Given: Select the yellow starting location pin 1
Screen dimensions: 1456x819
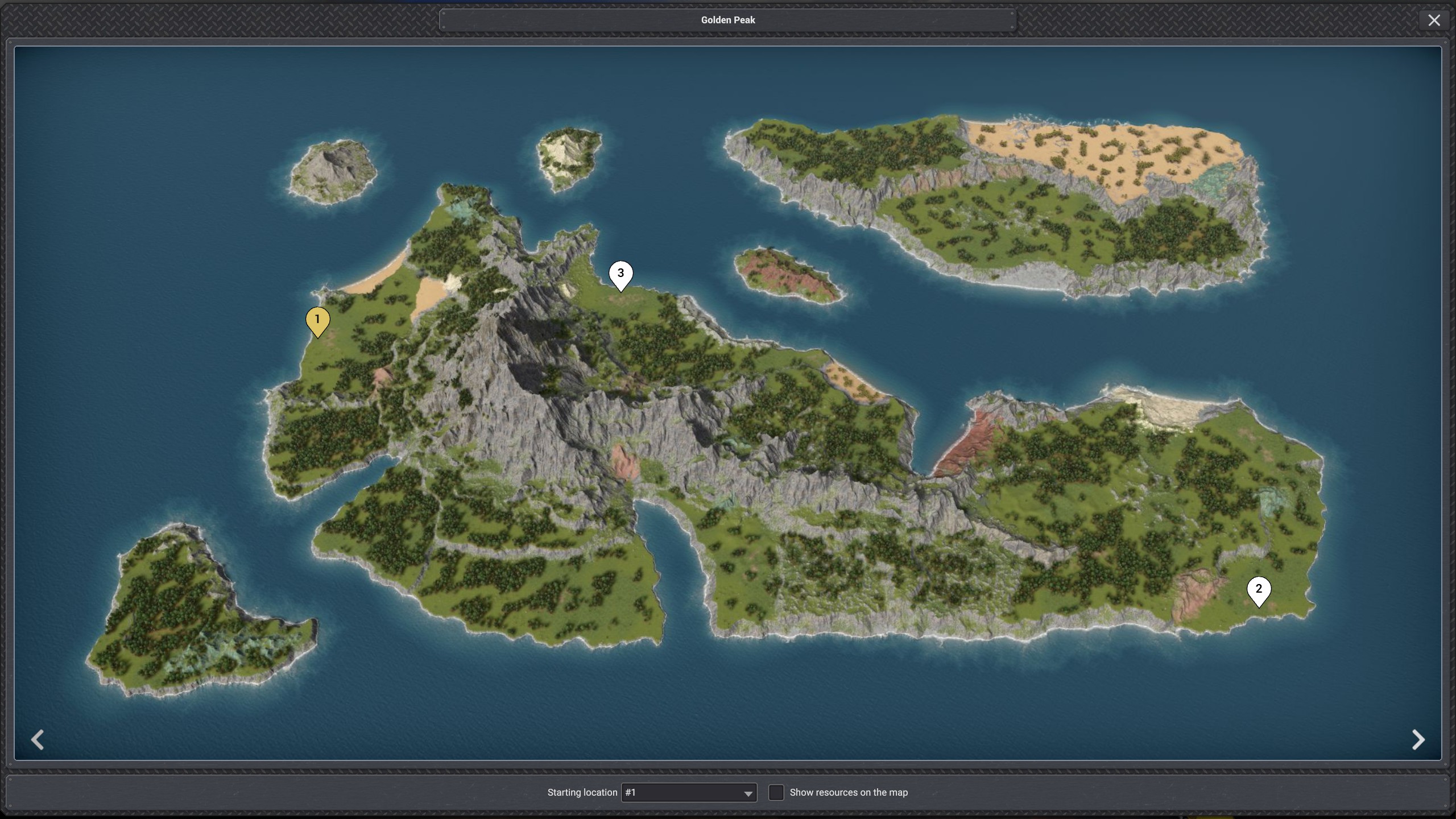Looking at the screenshot, I should 317,321.
